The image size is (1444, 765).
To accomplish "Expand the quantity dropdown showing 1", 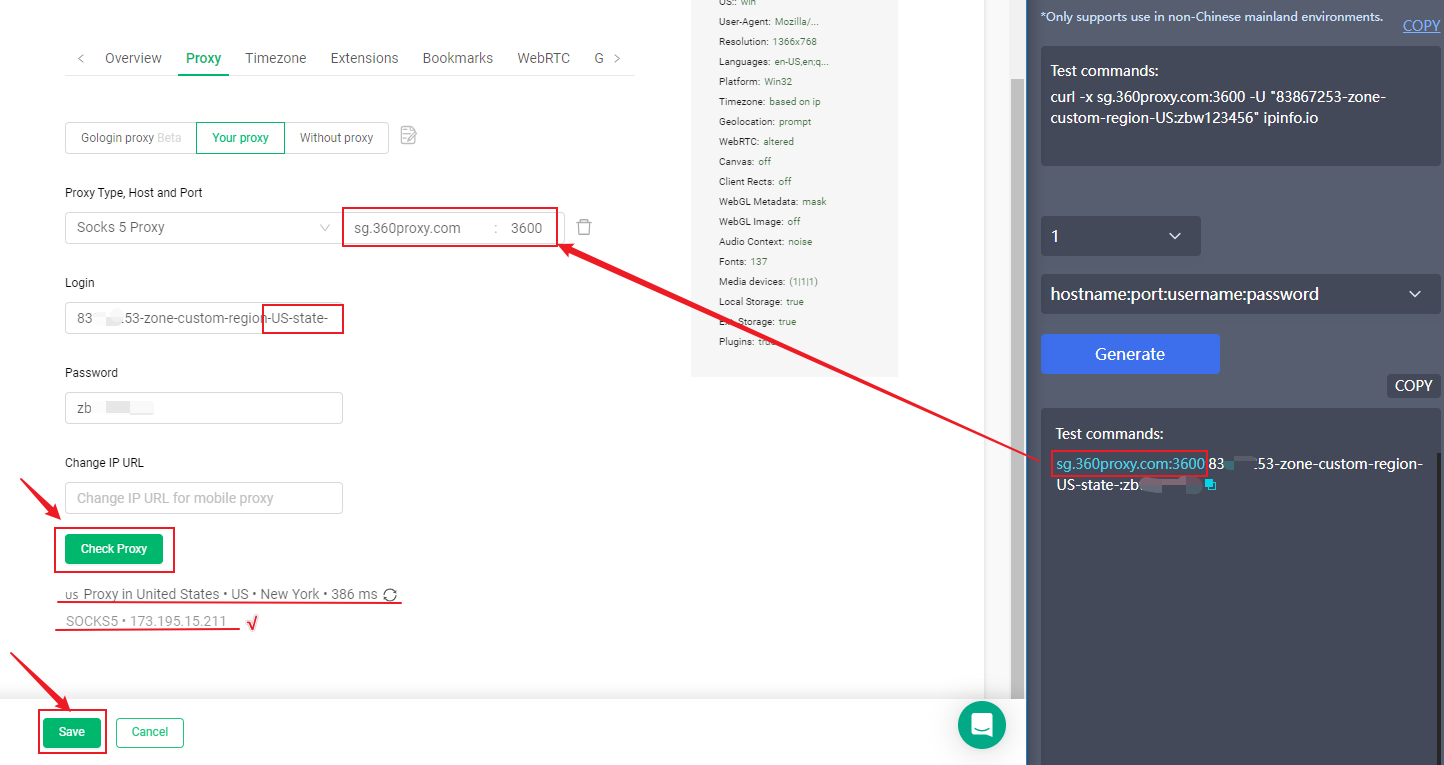I will click(x=1120, y=236).
